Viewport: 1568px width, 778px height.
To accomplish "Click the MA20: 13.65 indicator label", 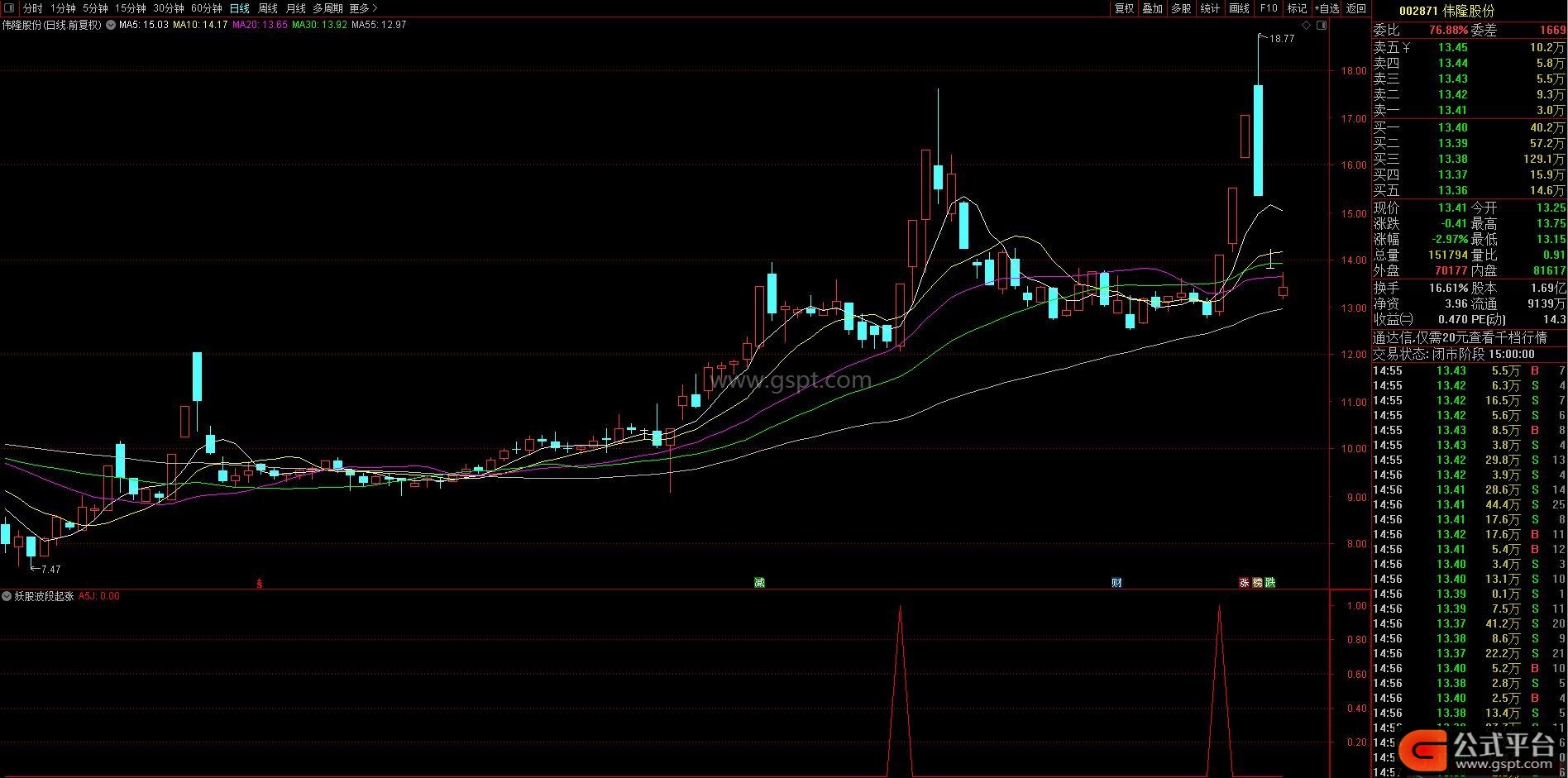I will 260,25.
